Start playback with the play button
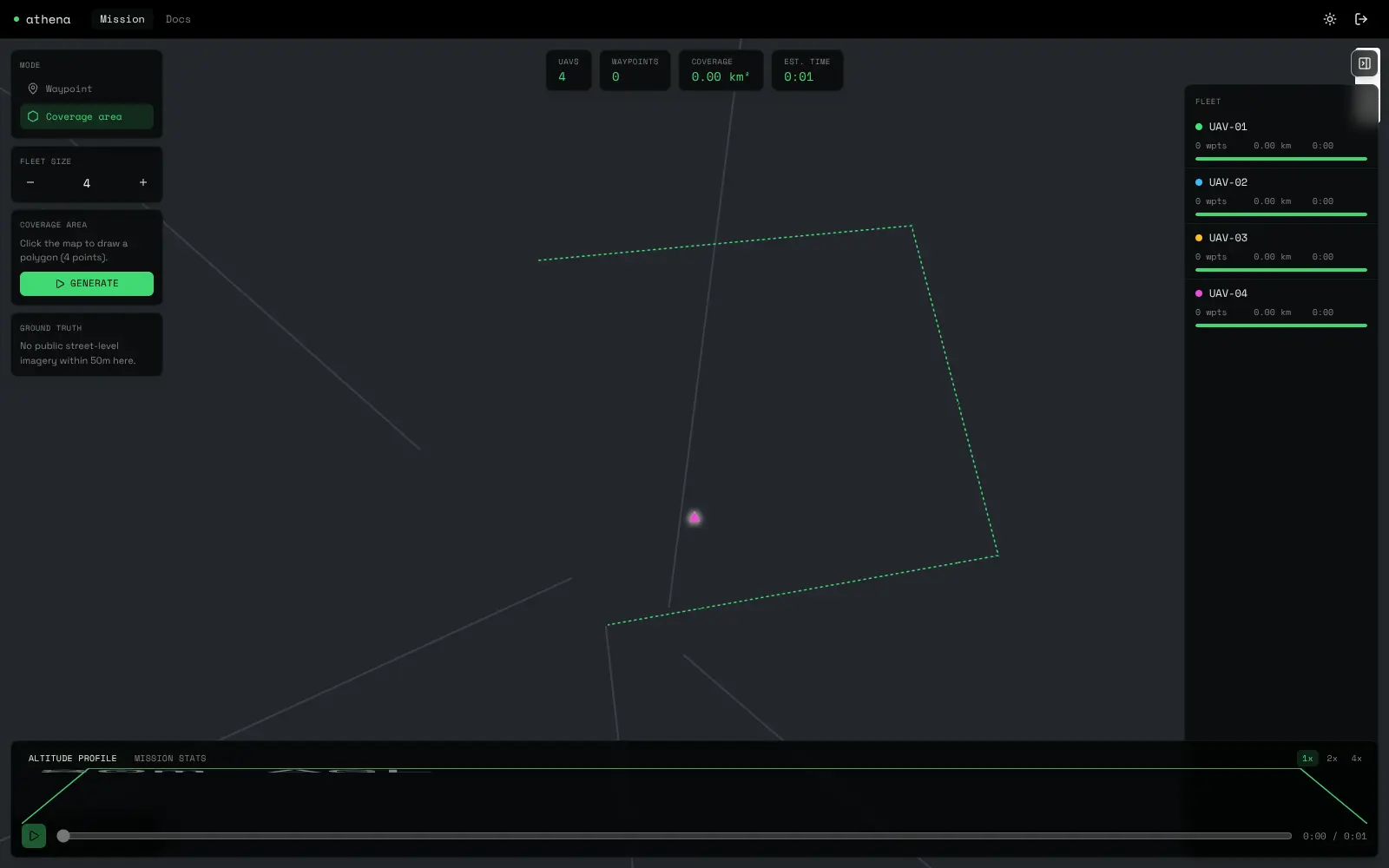 coord(34,836)
